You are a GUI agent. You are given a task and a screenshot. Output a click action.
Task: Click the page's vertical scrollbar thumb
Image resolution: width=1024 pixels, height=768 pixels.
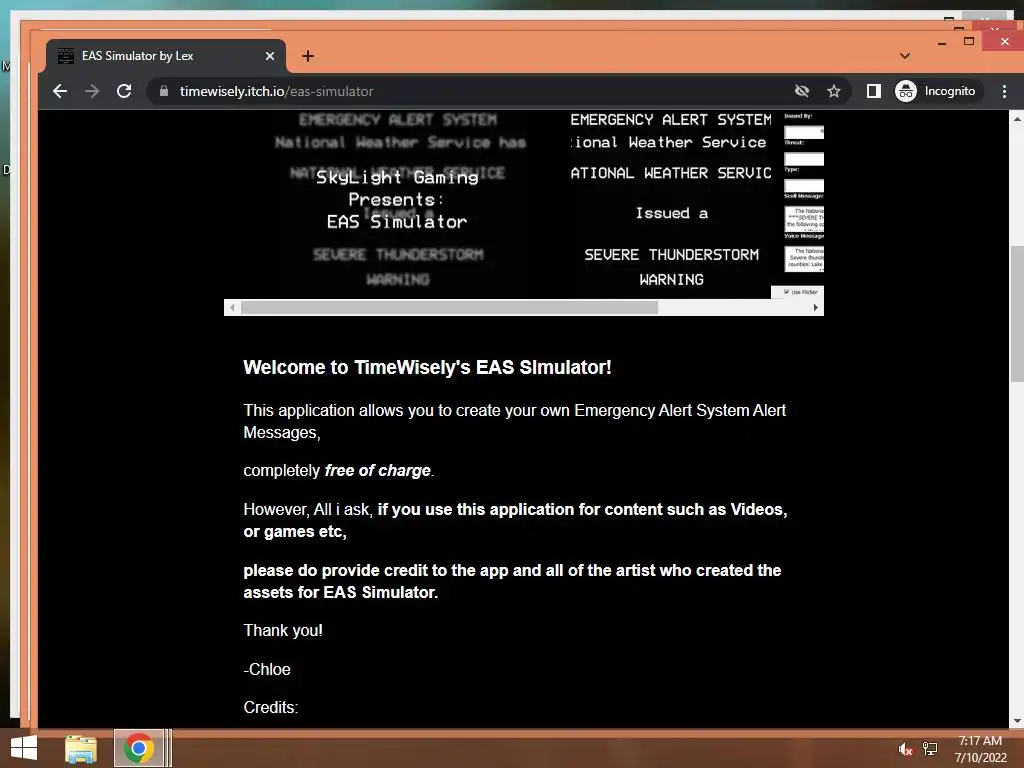pos(1017,314)
